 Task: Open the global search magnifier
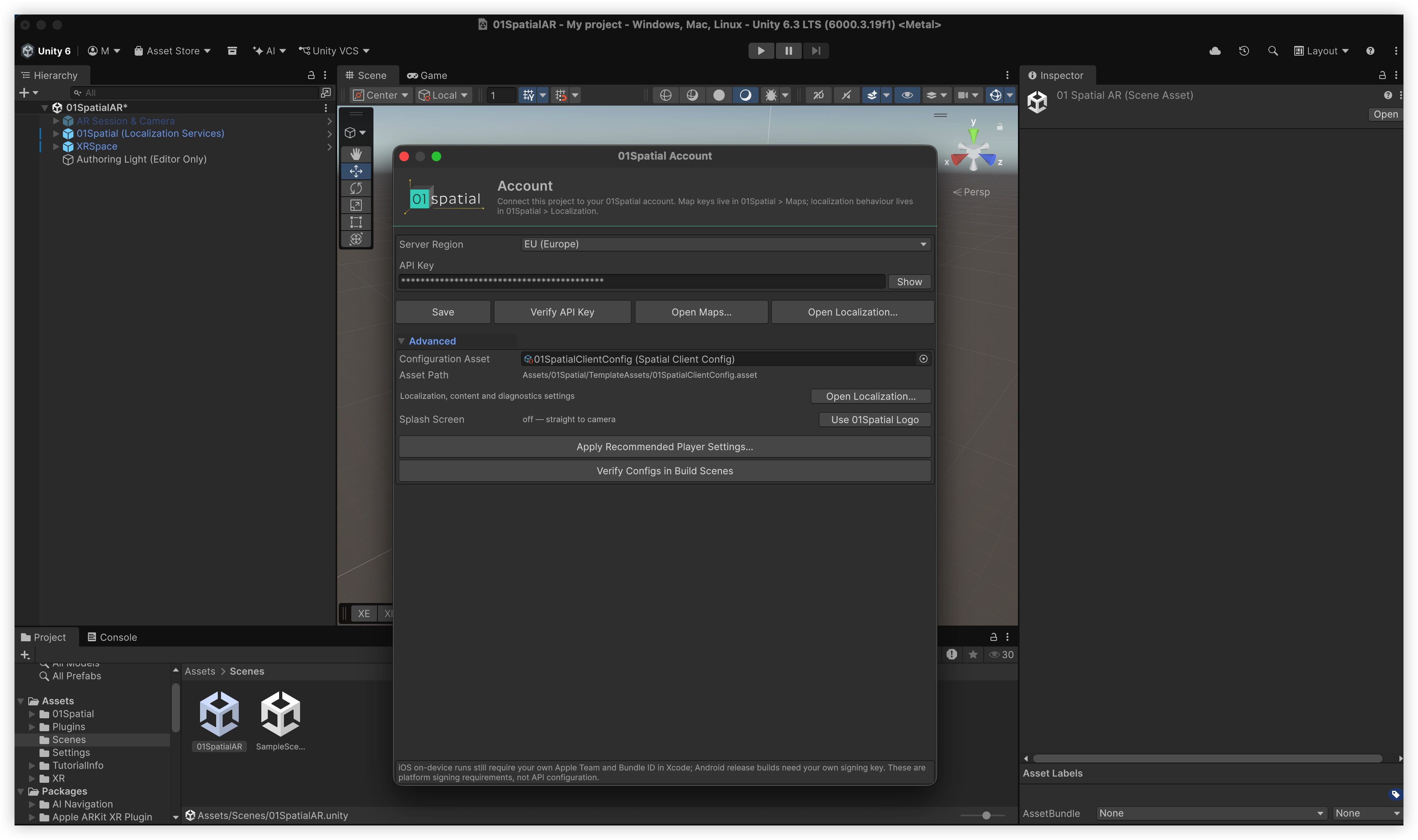(x=1272, y=51)
